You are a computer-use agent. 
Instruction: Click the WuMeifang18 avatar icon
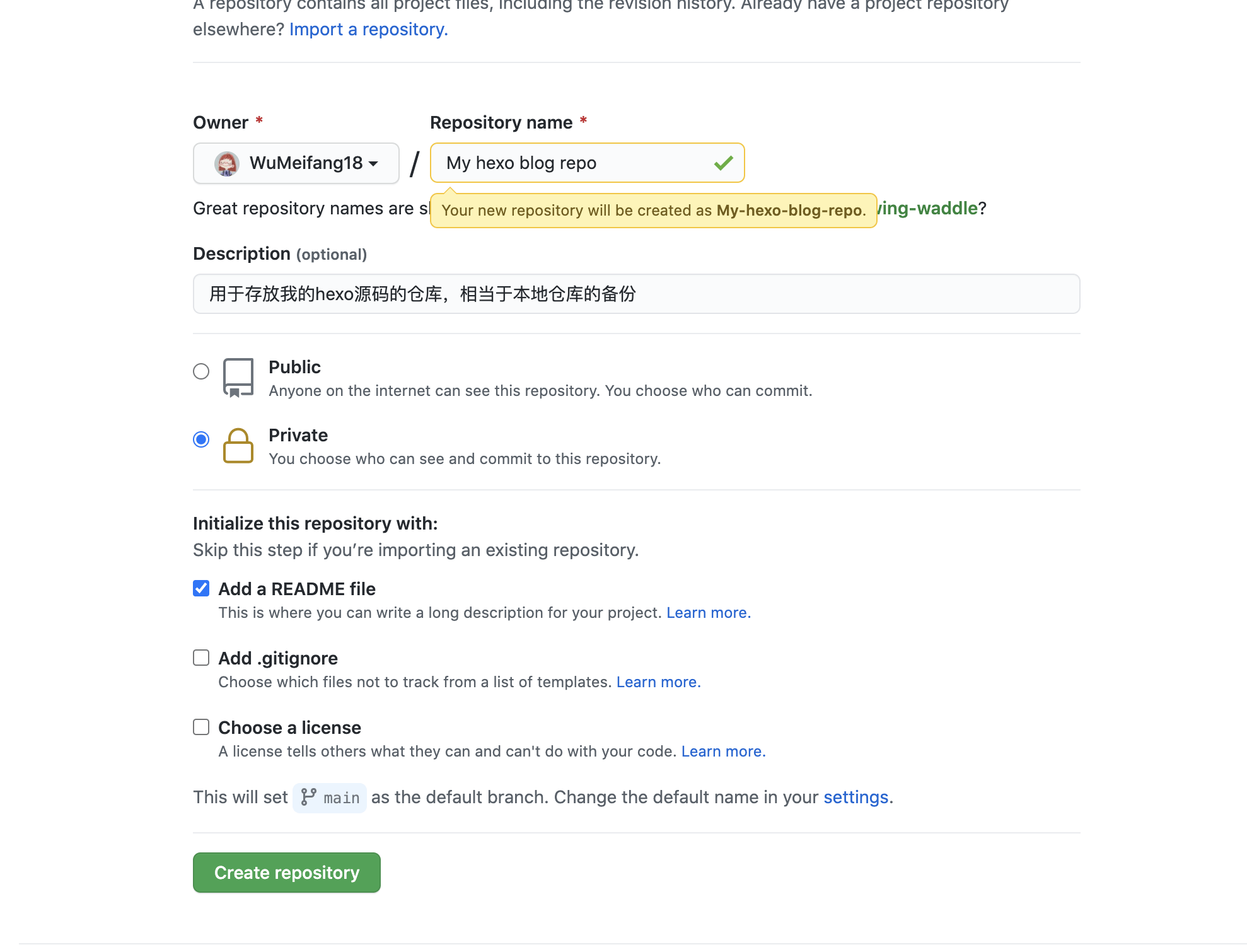point(228,163)
